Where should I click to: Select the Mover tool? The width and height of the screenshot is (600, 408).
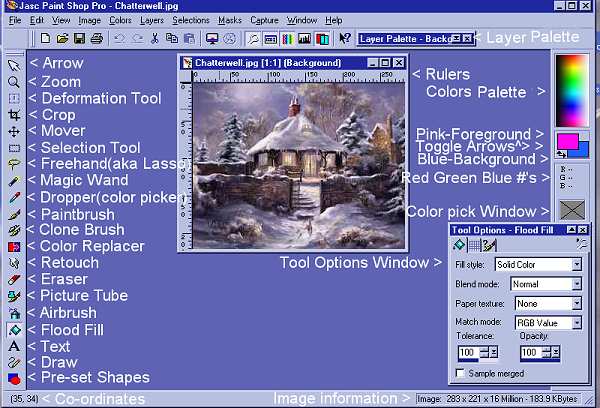pyautogui.click(x=14, y=132)
